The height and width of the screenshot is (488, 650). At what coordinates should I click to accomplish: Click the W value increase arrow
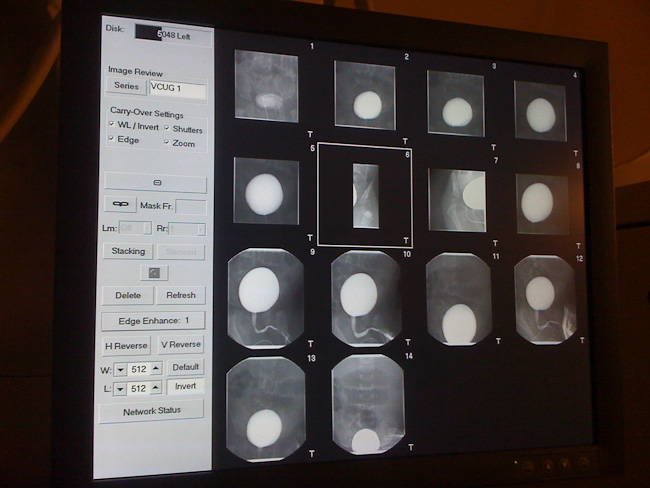pyautogui.click(x=156, y=367)
